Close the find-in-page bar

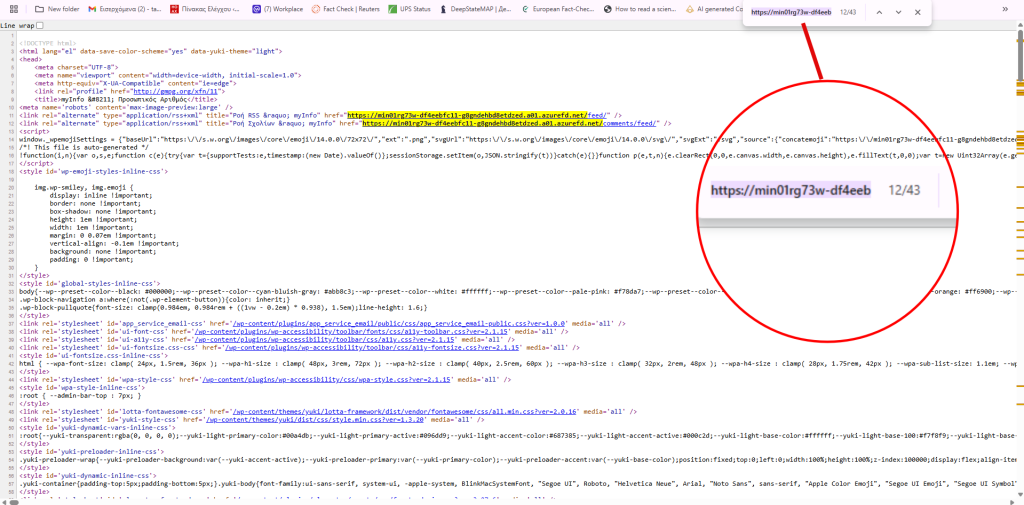(918, 12)
